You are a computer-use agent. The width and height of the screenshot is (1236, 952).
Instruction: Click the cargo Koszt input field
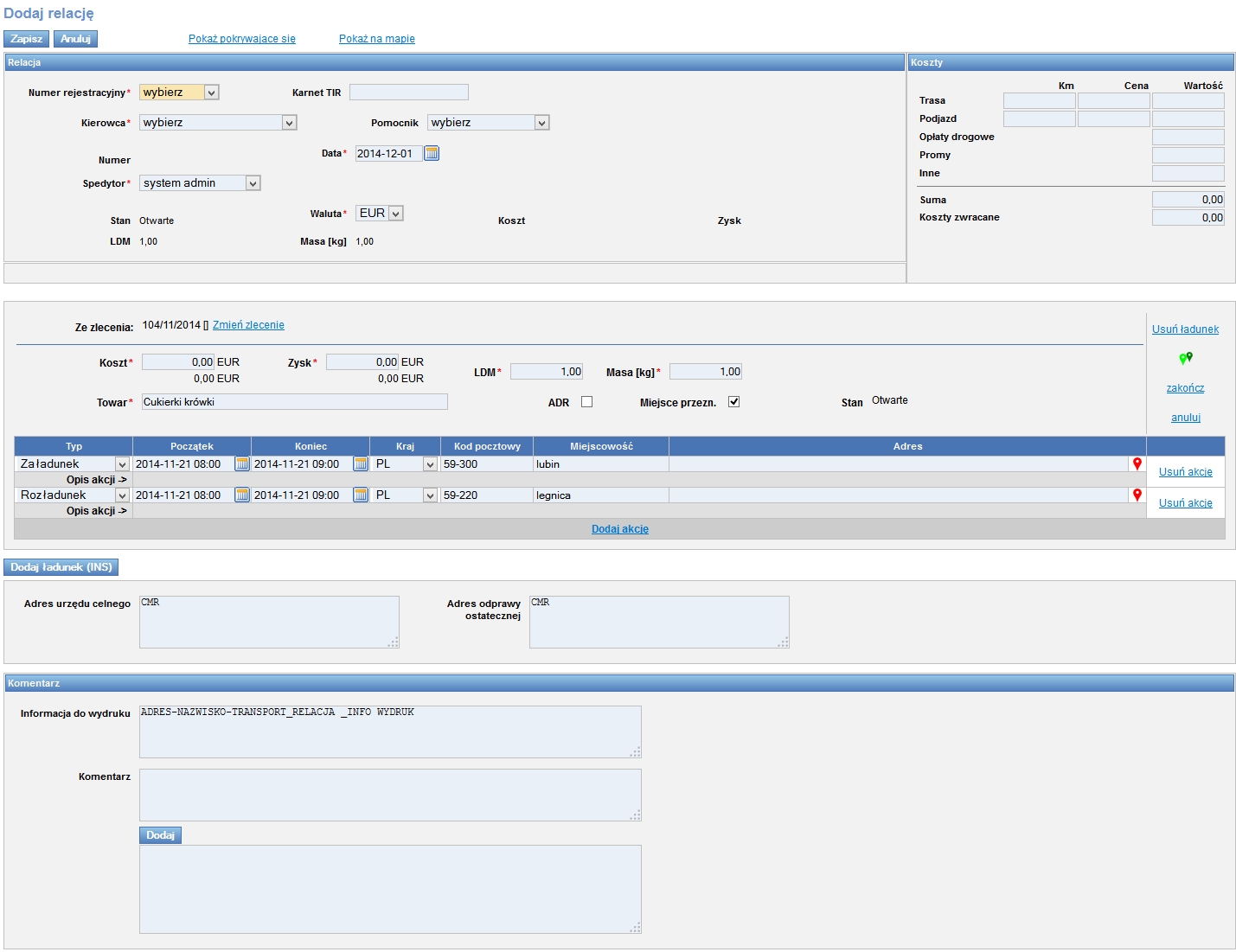coord(178,362)
